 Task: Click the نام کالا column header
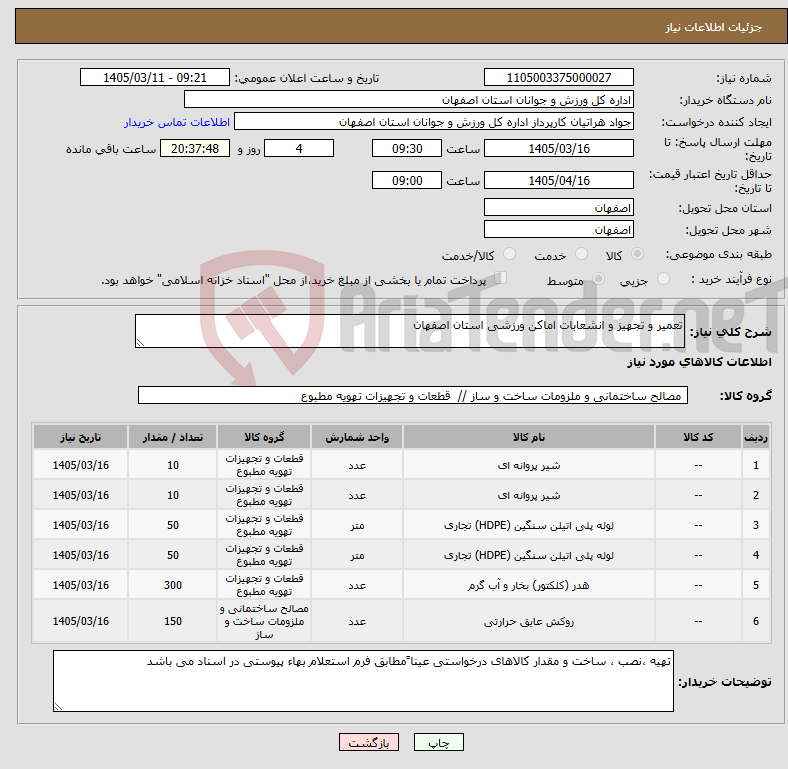pos(529,437)
